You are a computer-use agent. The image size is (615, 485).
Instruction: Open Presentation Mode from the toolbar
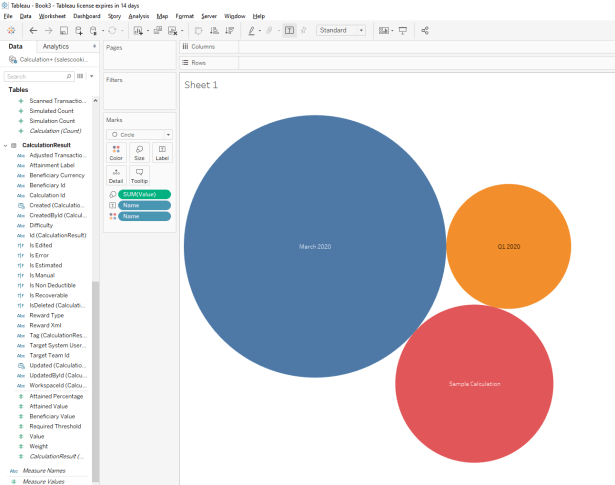tap(403, 31)
